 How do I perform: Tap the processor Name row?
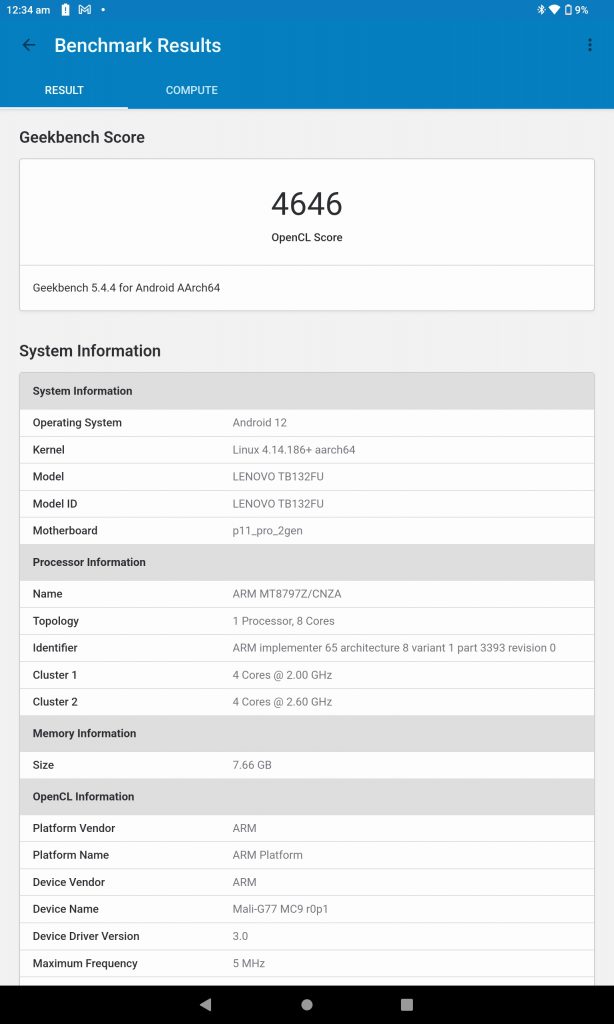[306, 594]
